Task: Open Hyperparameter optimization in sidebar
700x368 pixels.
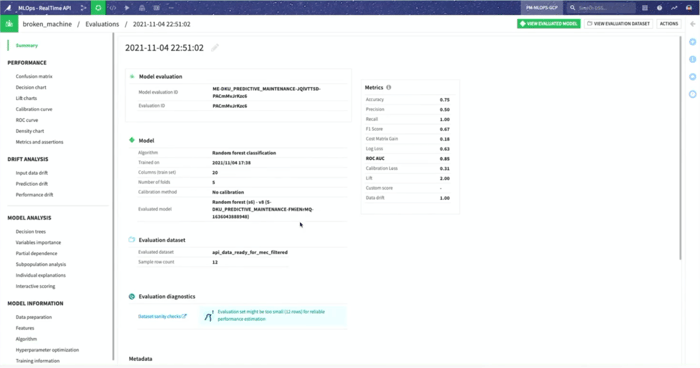Action: click(47, 350)
